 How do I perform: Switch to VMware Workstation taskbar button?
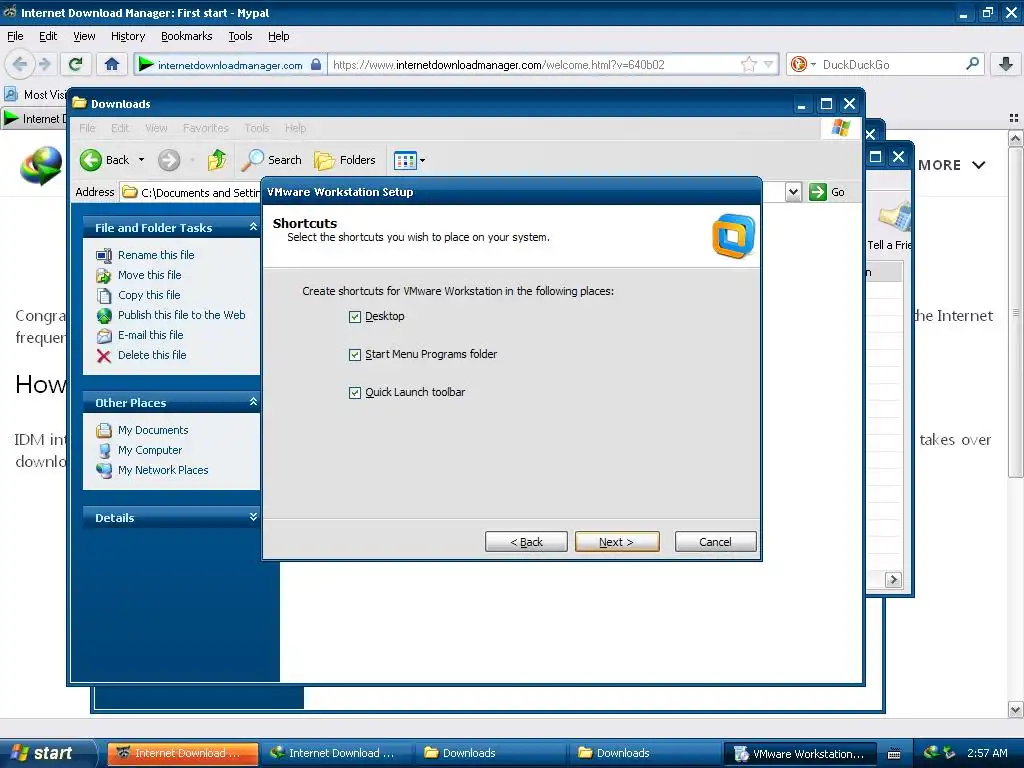(x=799, y=753)
